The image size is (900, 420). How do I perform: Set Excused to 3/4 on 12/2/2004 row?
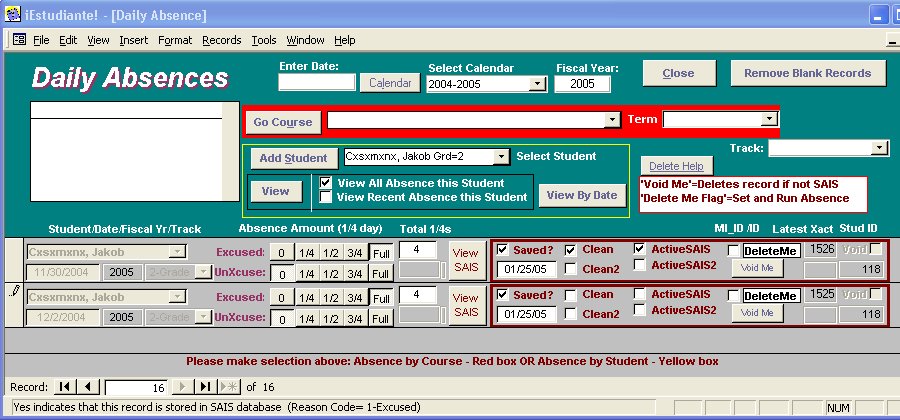click(x=355, y=298)
